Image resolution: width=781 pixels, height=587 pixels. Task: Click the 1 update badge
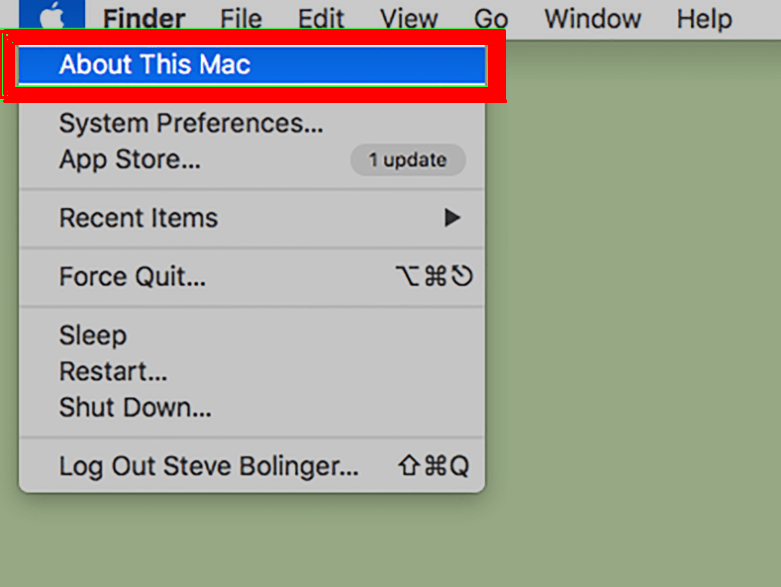click(408, 160)
